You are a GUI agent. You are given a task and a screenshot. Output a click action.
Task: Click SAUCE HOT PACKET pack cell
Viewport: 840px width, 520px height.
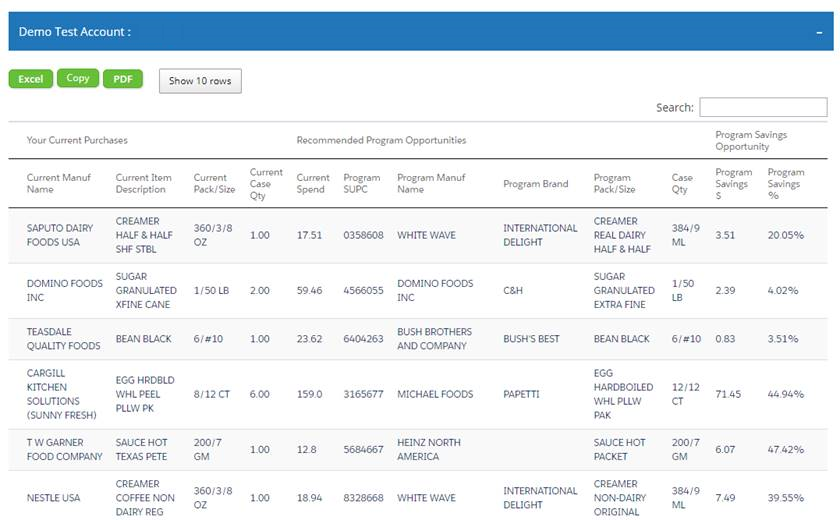619,449
